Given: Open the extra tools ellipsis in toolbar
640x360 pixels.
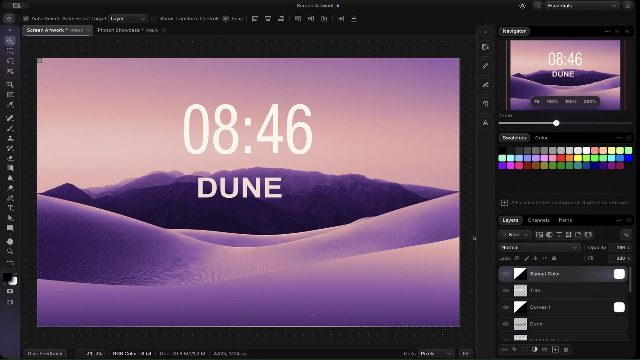Looking at the screenshot, I should pos(10,262).
